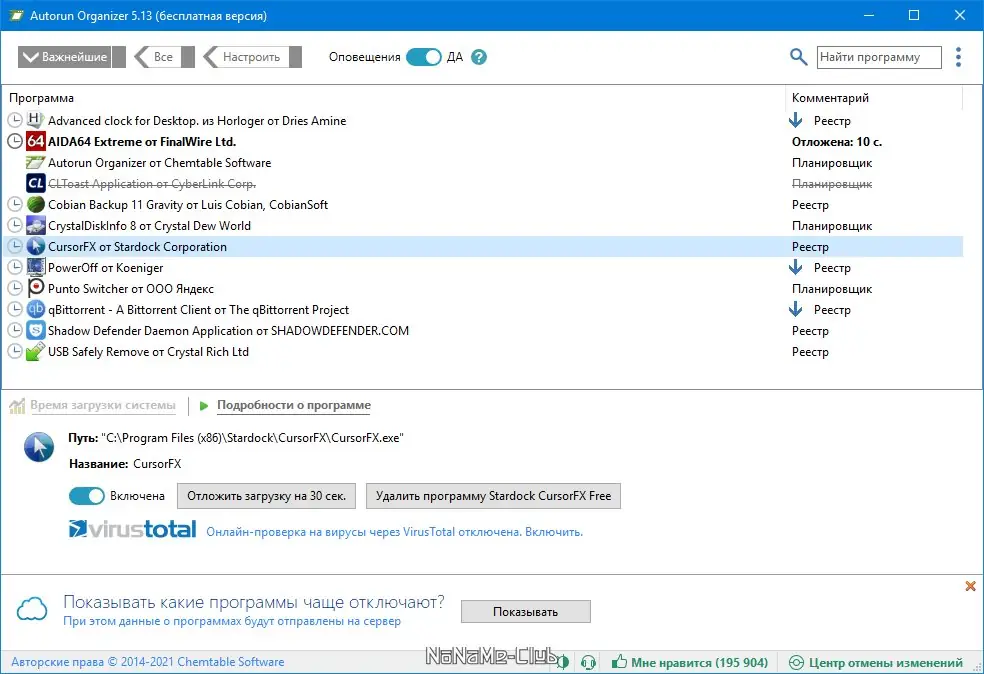The height and width of the screenshot is (674, 984).
Task: Click the clock icon next to Punto Switcher
Action: coord(15,289)
